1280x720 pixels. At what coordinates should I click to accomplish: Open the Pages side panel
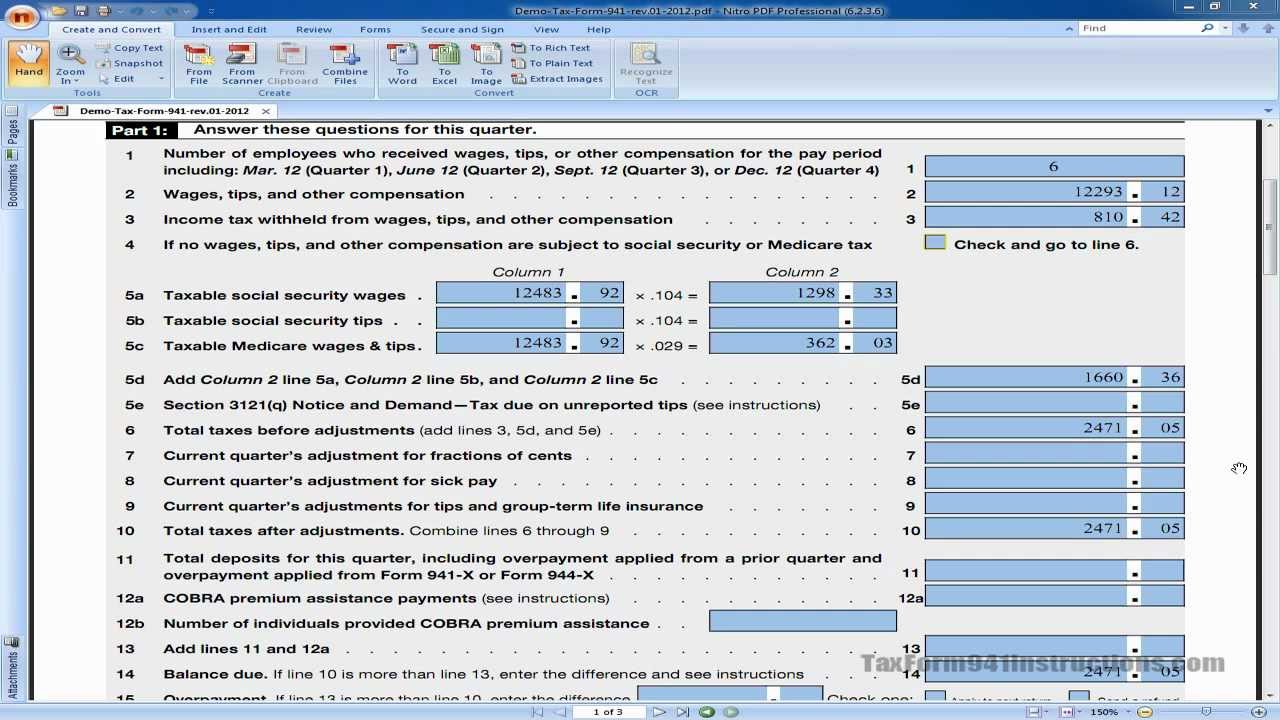[12, 127]
